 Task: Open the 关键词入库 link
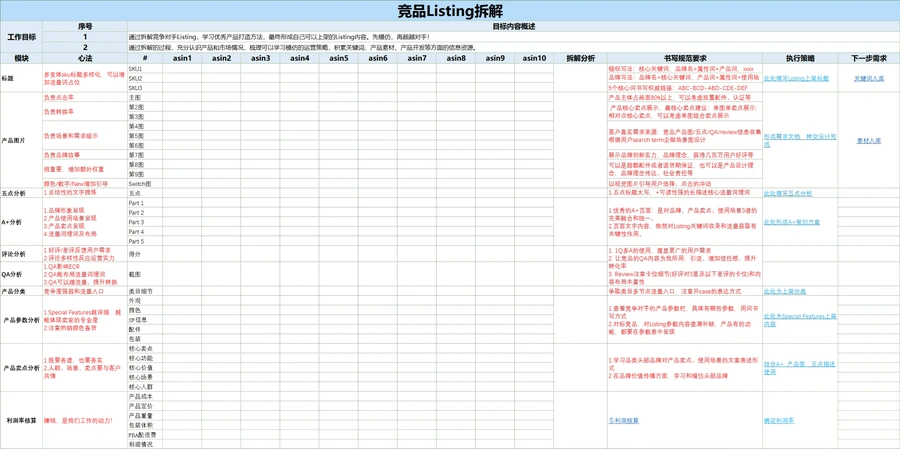(x=869, y=78)
